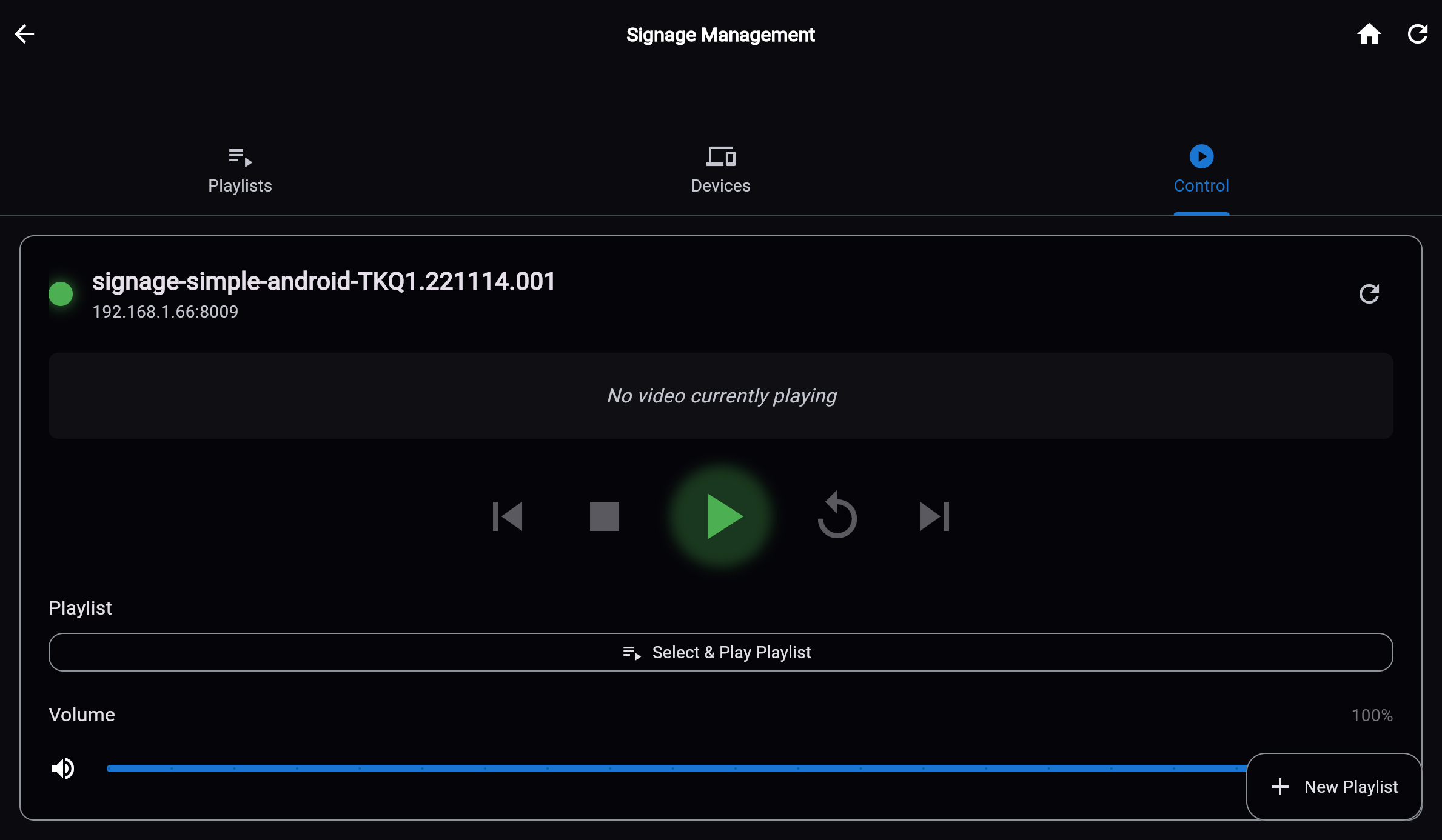Go back using the arrow icon
Image resolution: width=1442 pixels, height=840 pixels.
[24, 34]
